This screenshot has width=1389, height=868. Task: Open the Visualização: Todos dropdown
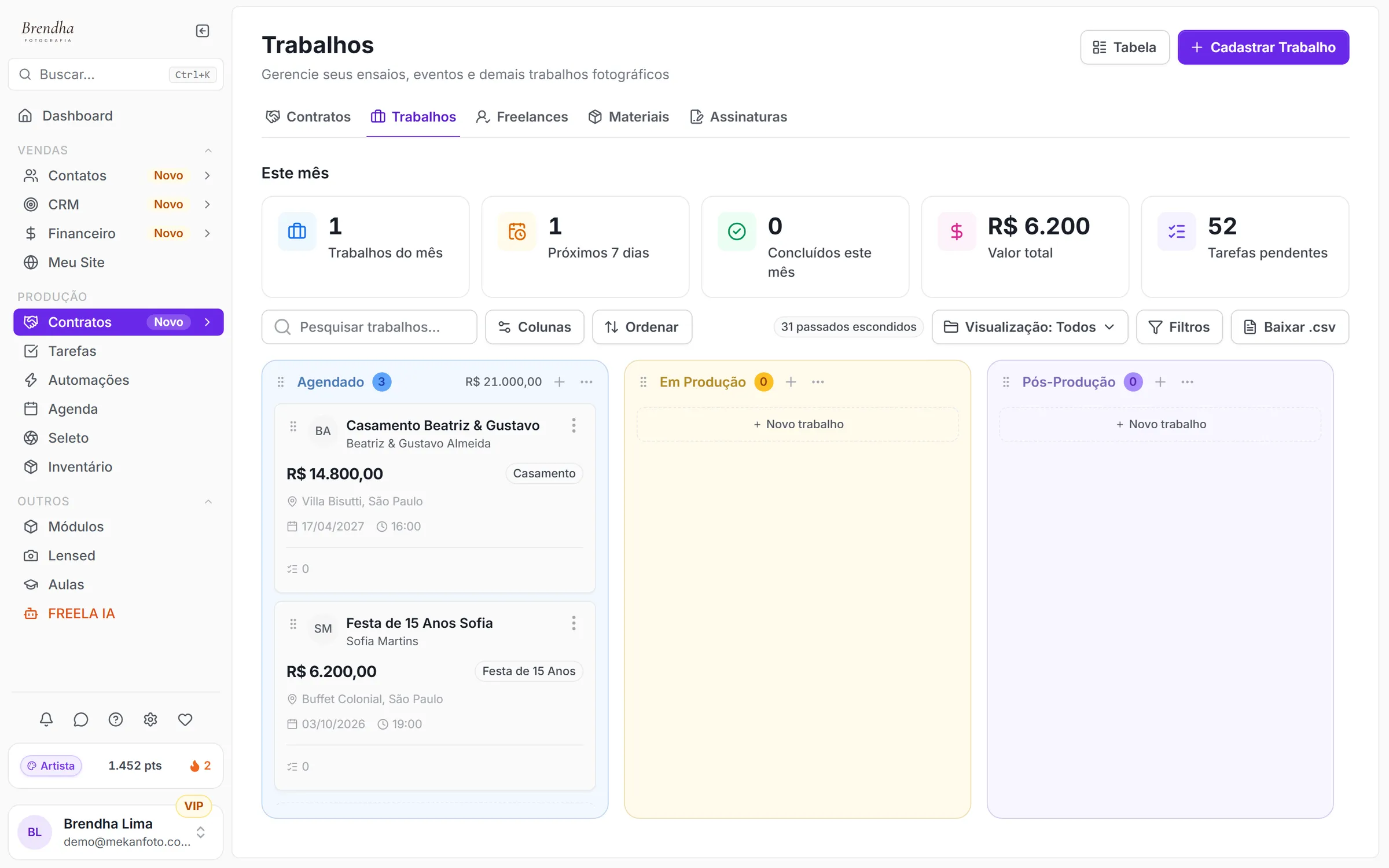click(x=1030, y=327)
